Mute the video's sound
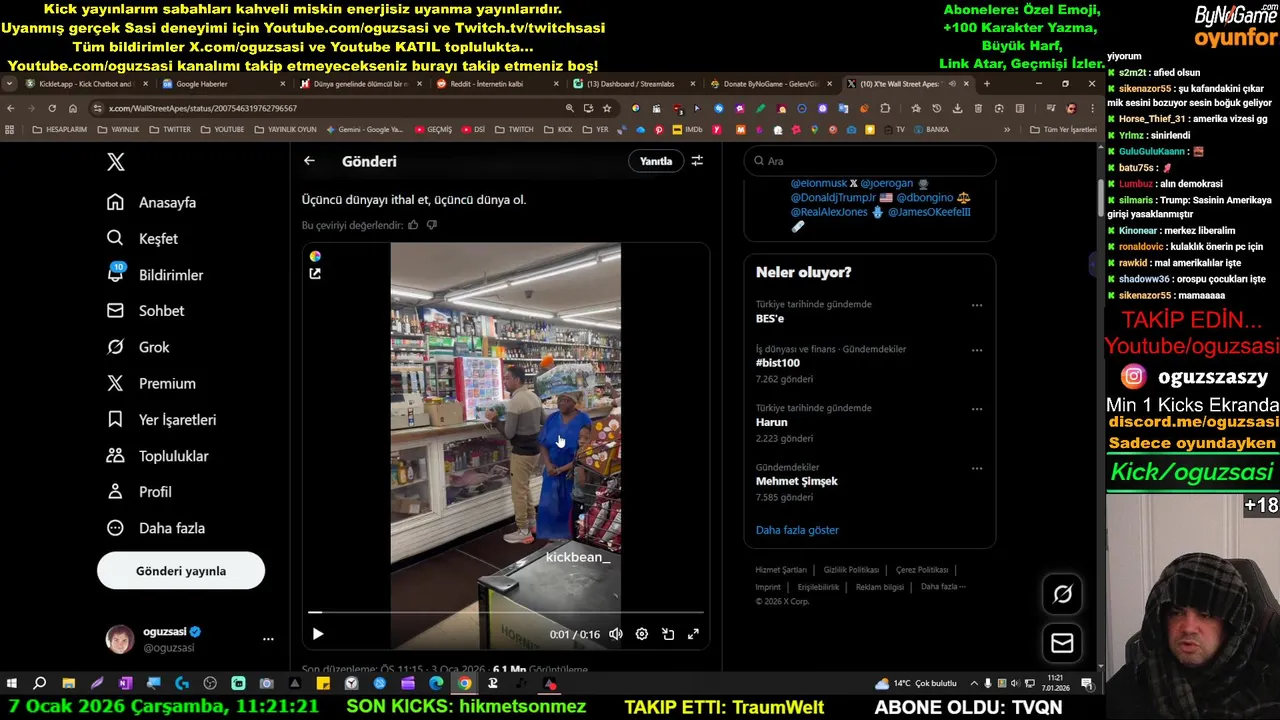The image size is (1280, 720). point(616,634)
